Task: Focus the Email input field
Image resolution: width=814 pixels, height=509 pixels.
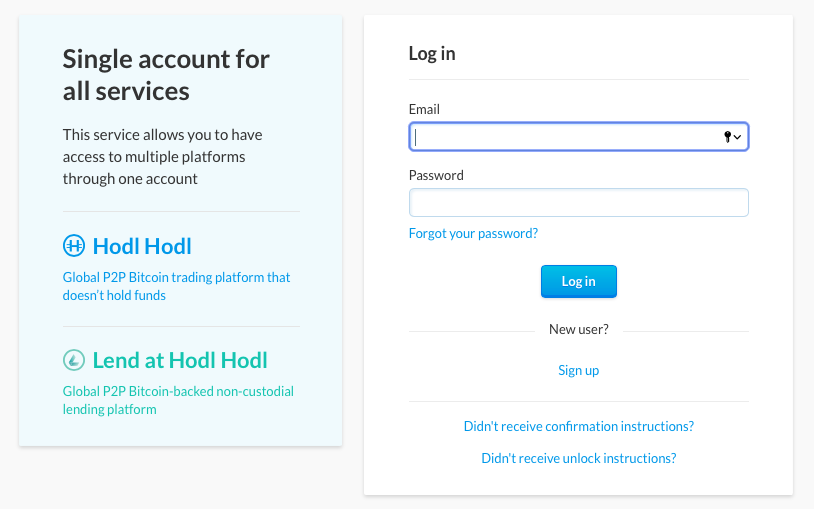Action: point(565,137)
